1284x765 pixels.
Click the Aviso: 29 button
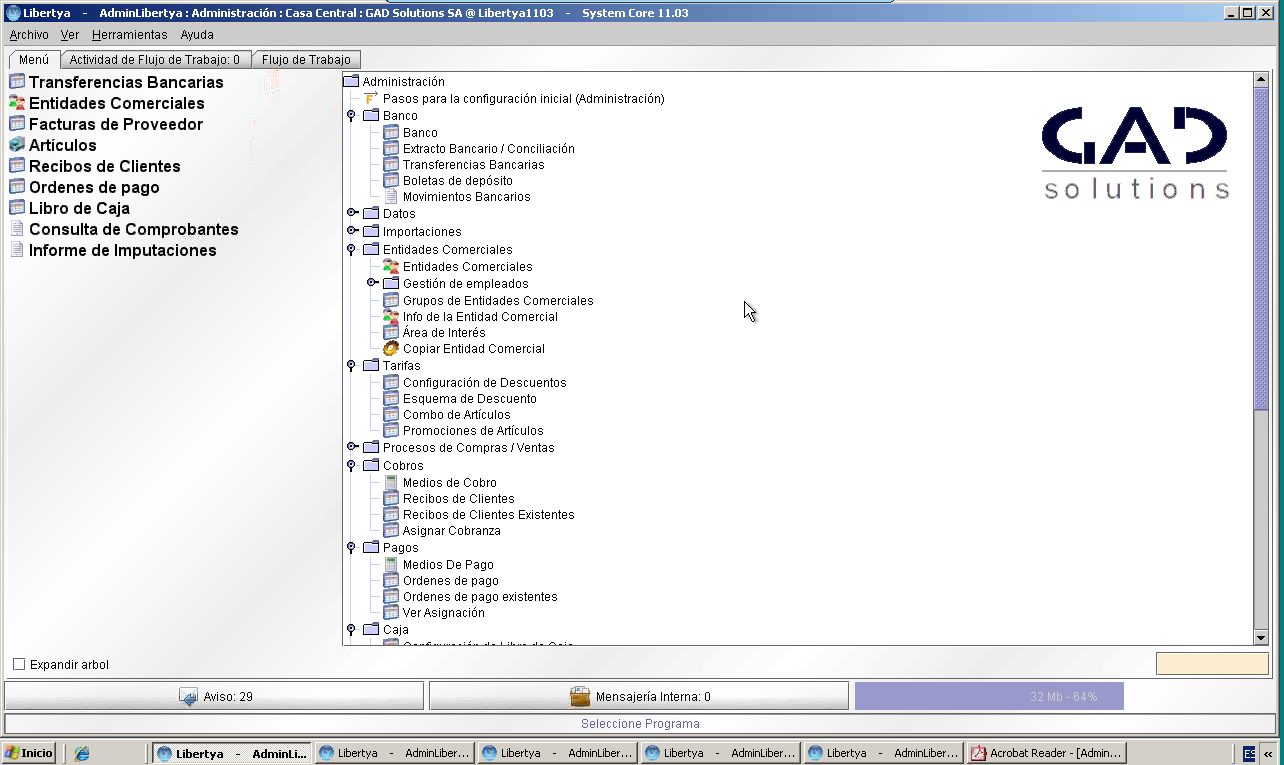pos(215,697)
